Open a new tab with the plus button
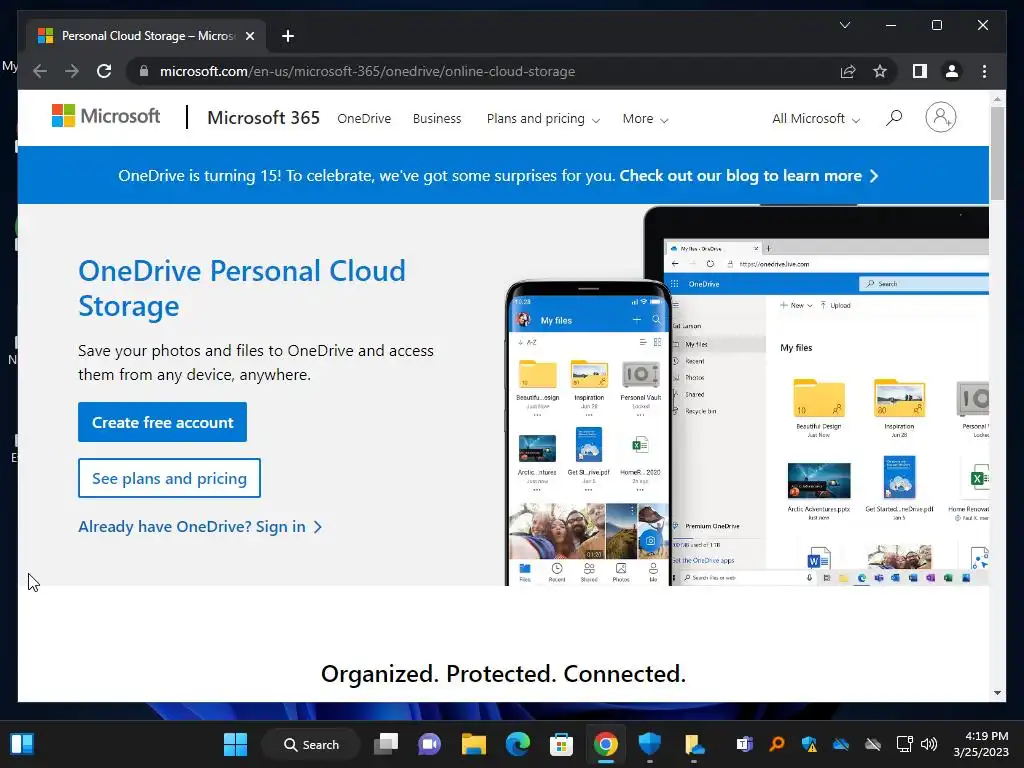 pyautogui.click(x=288, y=36)
